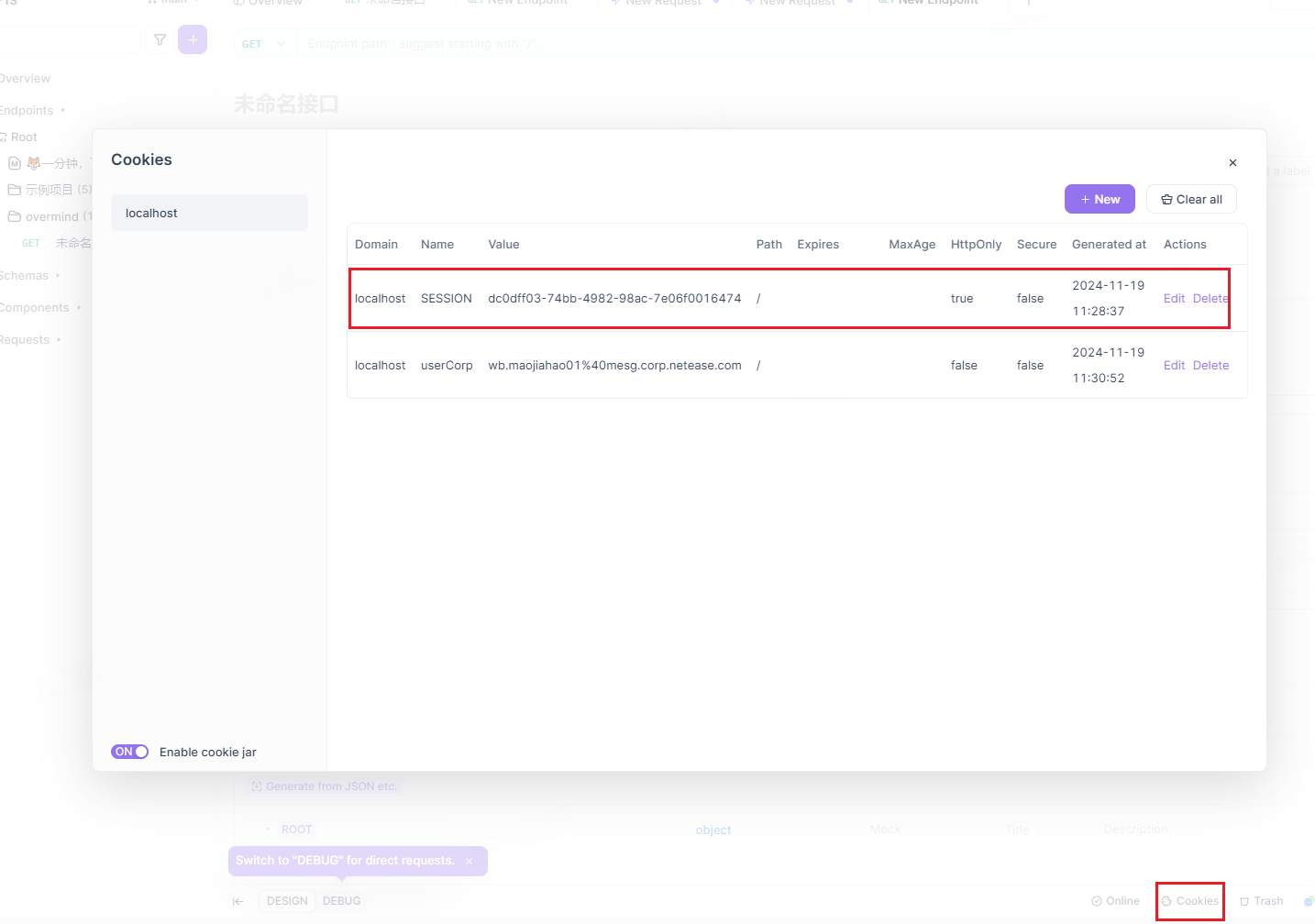Click the Online status indicator
This screenshot has height=924, width=1315.
pyautogui.click(x=1115, y=901)
